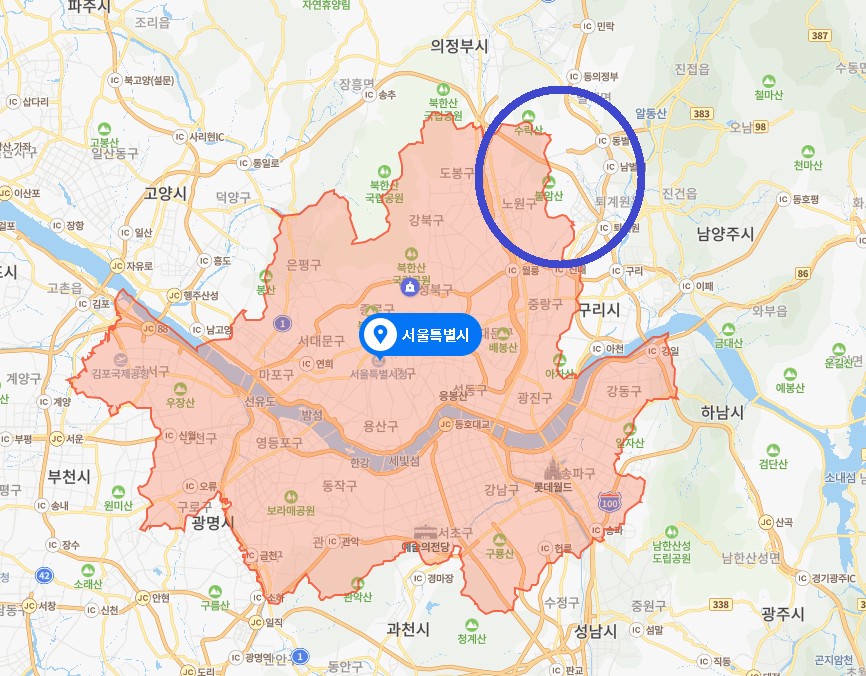Viewport: 866px width, 676px height.
Task: Select the 보라매공원 park icon
Action: (291, 497)
